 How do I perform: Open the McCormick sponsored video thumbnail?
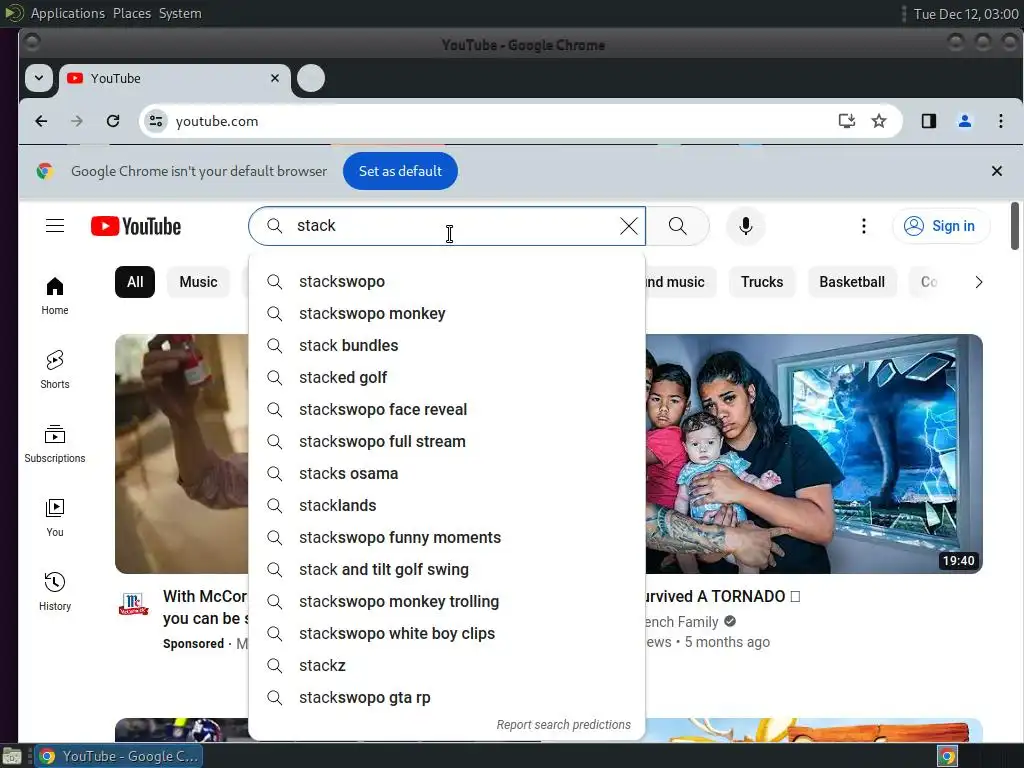pos(182,454)
